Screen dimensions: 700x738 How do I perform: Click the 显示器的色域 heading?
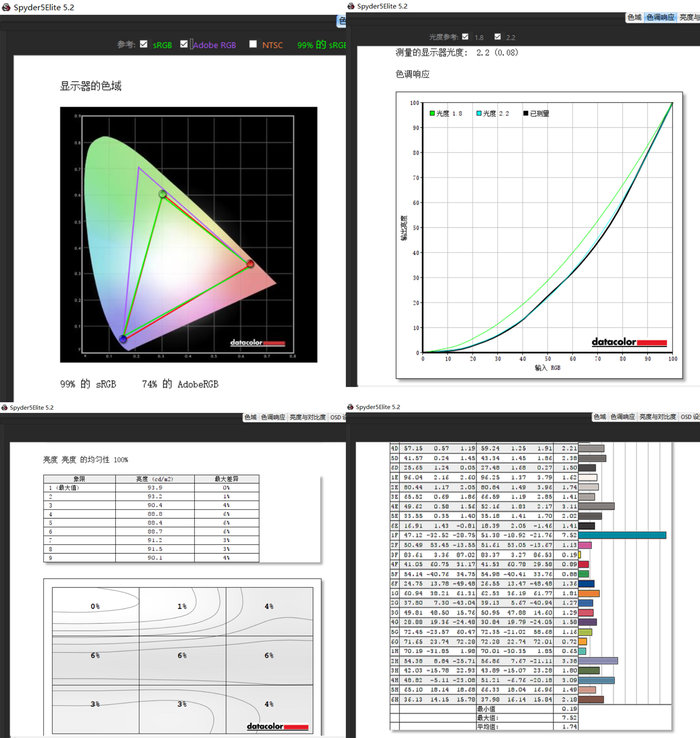(90, 86)
